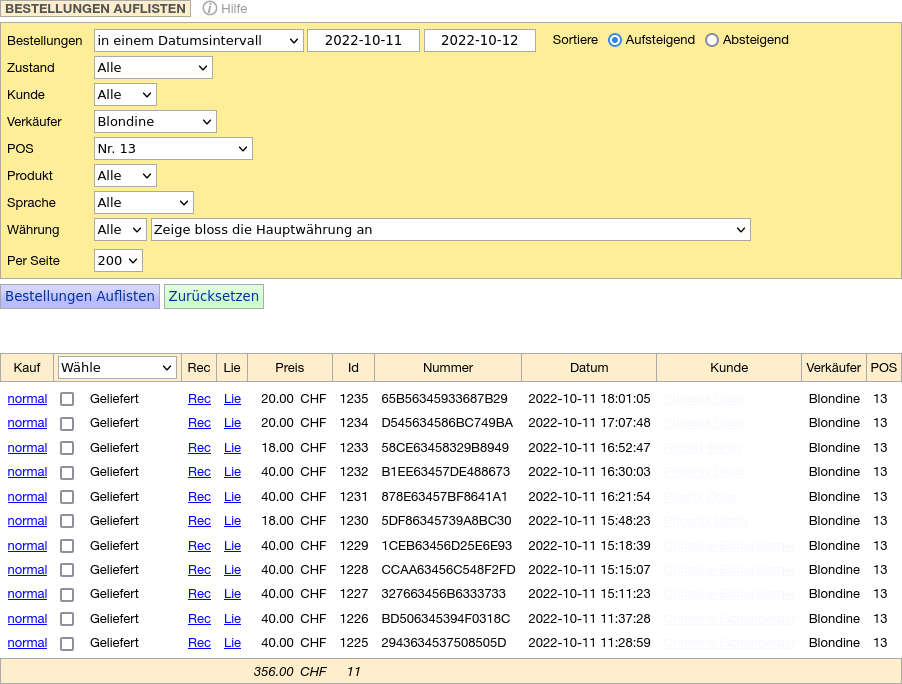Click the Hilfe info icon
902x684 pixels.
click(209, 8)
